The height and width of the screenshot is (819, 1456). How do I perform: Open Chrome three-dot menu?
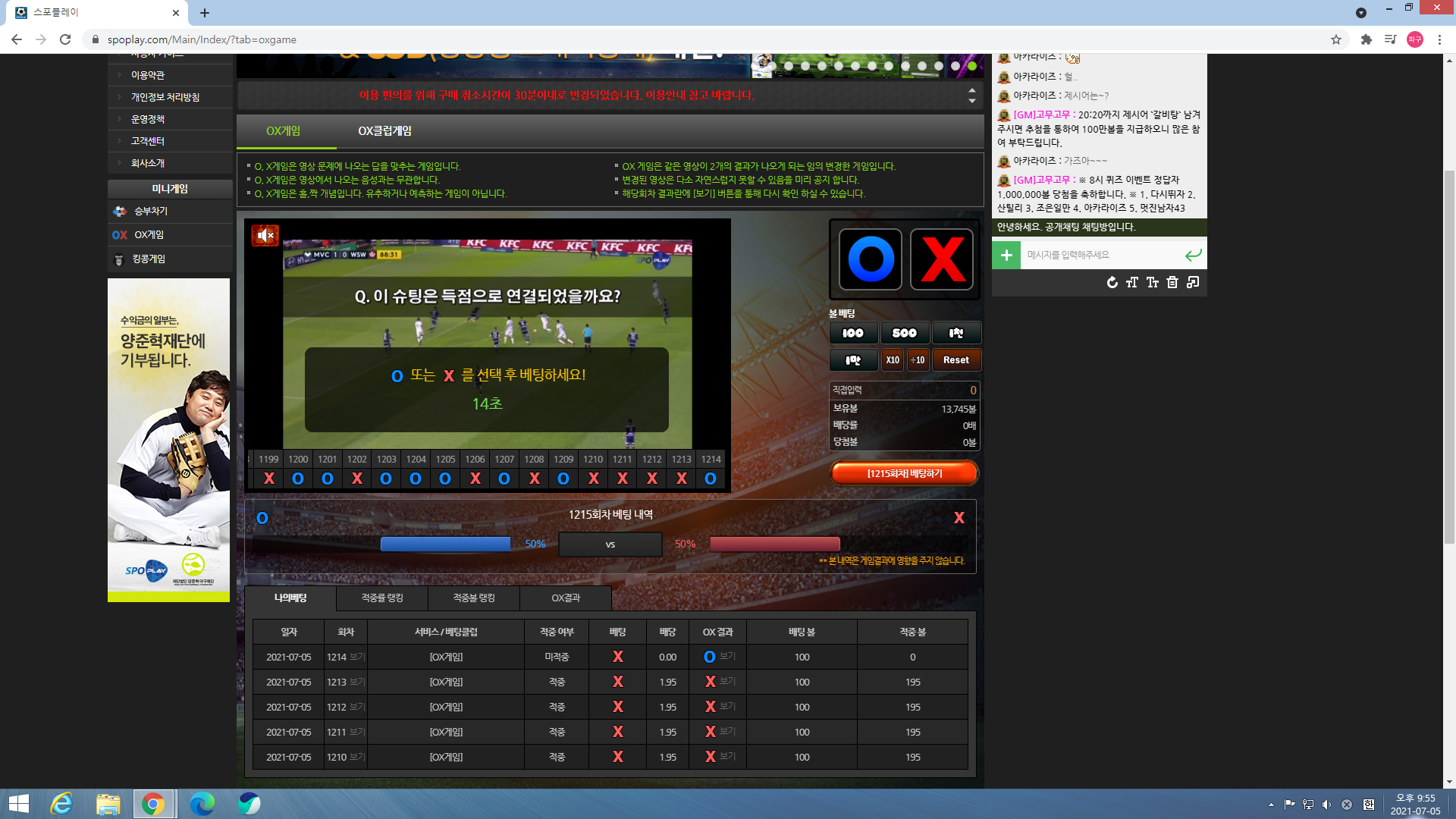click(1439, 39)
